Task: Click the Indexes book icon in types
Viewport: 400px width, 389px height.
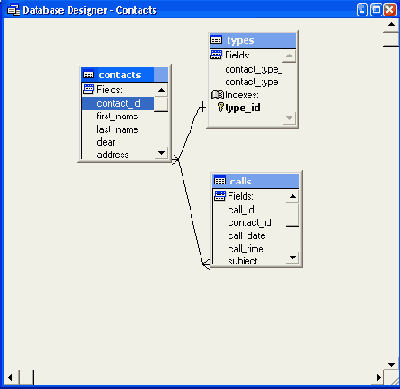Action: tap(217, 95)
